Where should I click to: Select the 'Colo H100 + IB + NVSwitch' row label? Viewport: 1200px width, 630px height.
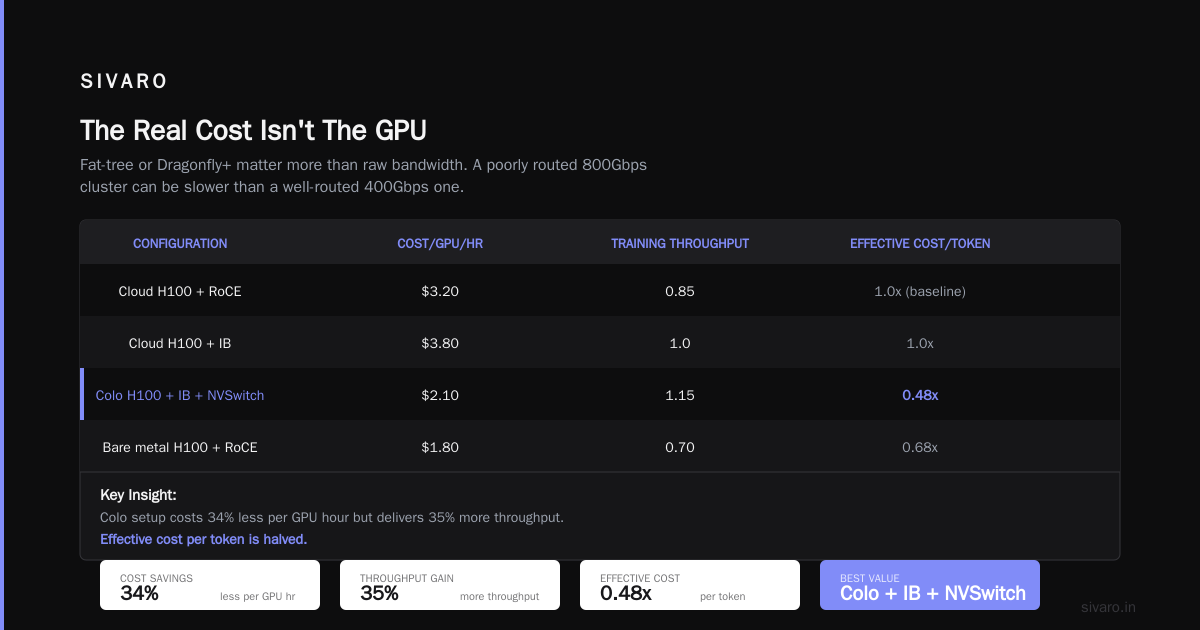pyautogui.click(x=180, y=396)
